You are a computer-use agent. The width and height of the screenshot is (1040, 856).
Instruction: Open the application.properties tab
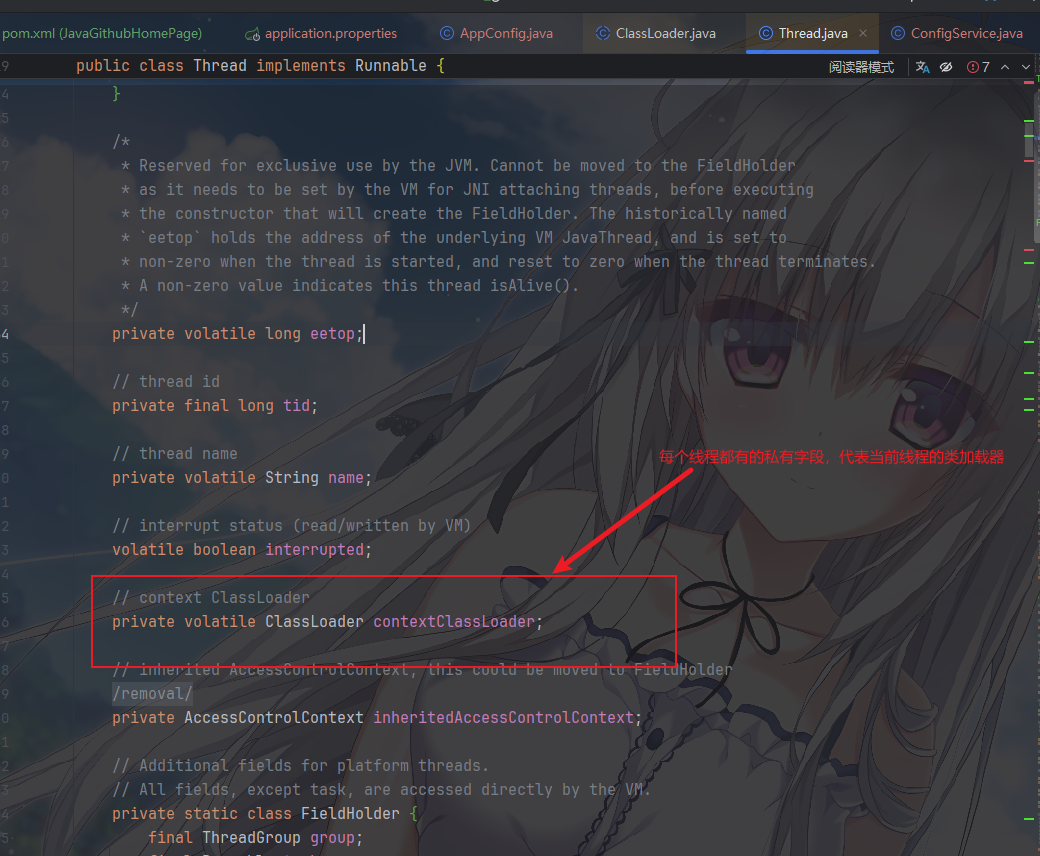coord(330,34)
